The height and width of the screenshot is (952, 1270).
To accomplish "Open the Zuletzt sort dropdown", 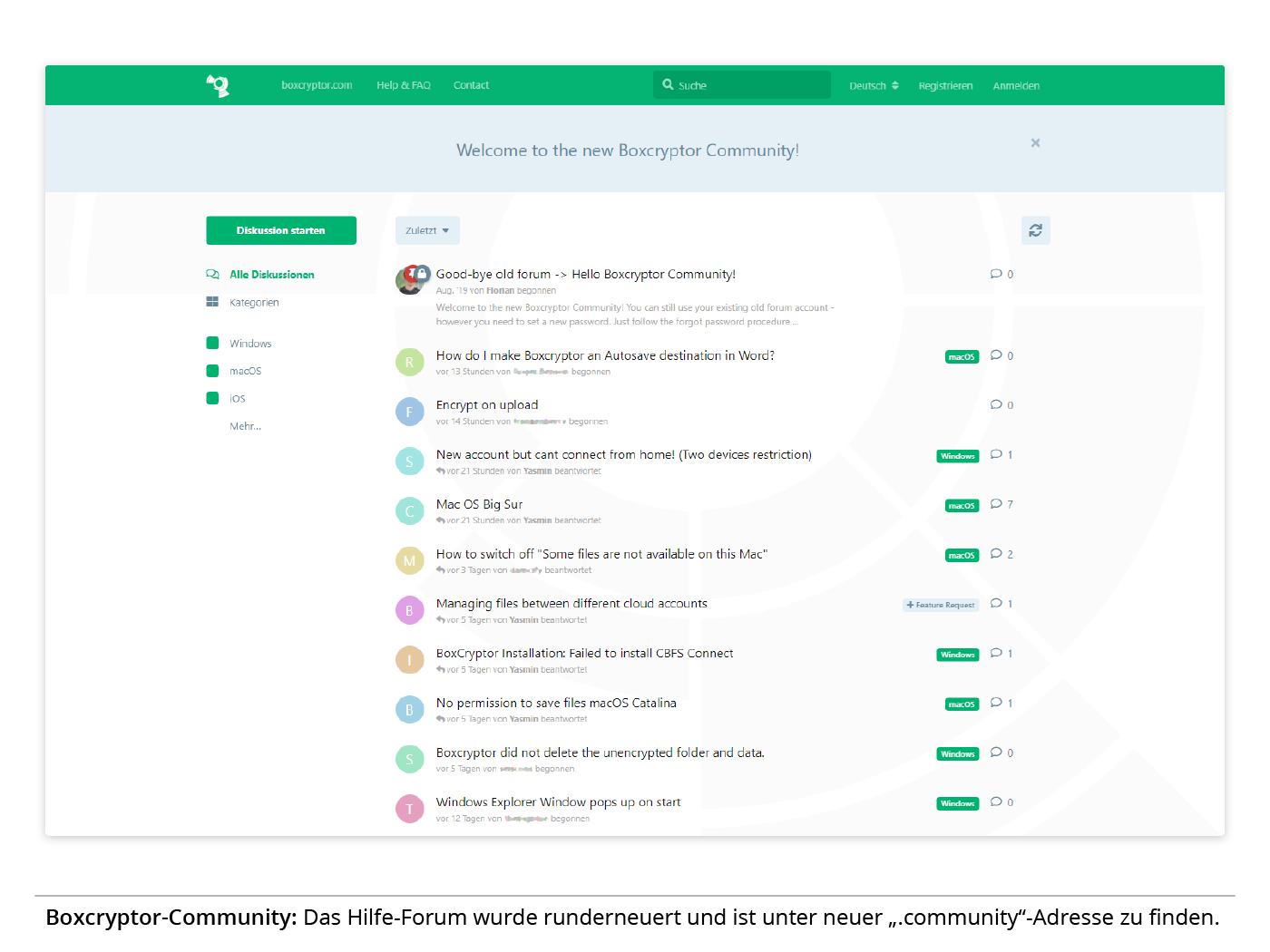I will [427, 230].
